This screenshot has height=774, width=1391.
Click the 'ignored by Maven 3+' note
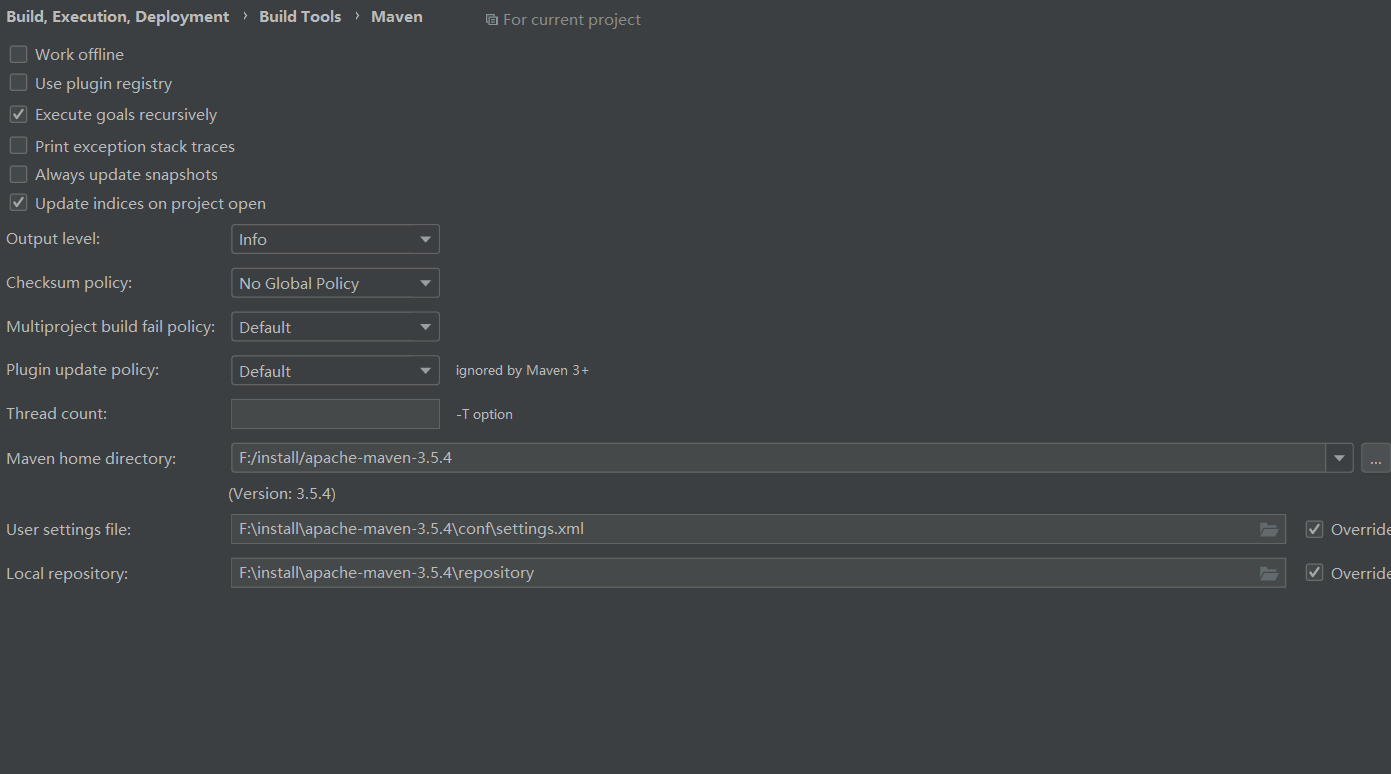coord(522,371)
